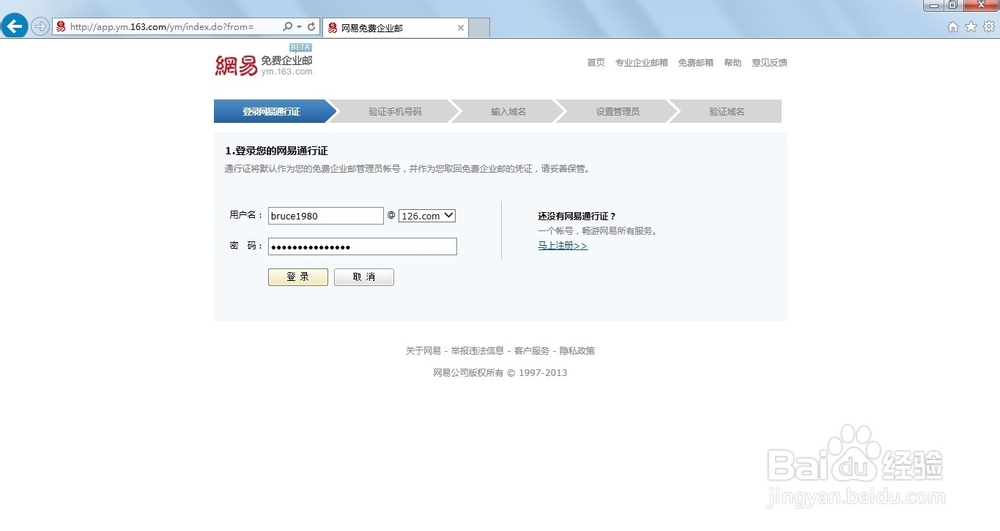This screenshot has width=1000, height=531.
Task: Select the 登录网易通行证 step
Action: 274,111
